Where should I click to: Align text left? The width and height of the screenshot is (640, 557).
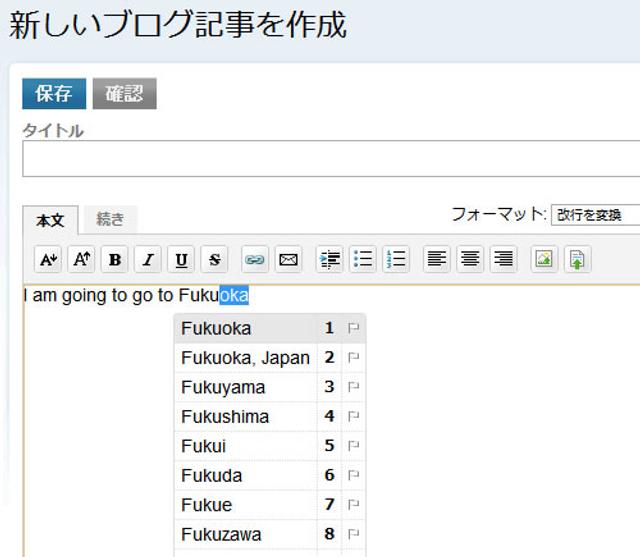(437, 259)
